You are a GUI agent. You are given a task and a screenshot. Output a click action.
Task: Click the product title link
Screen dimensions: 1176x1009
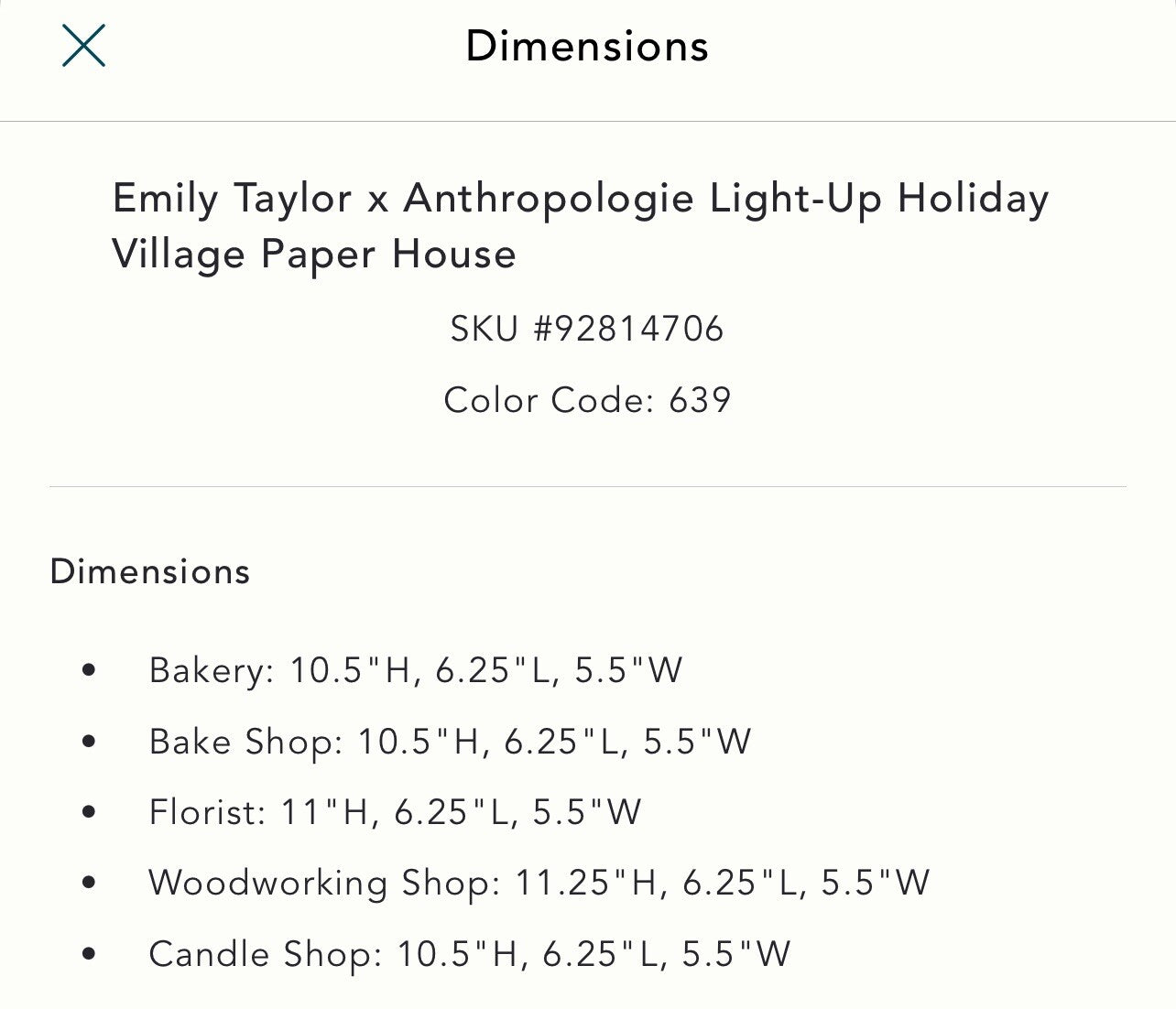(580, 224)
